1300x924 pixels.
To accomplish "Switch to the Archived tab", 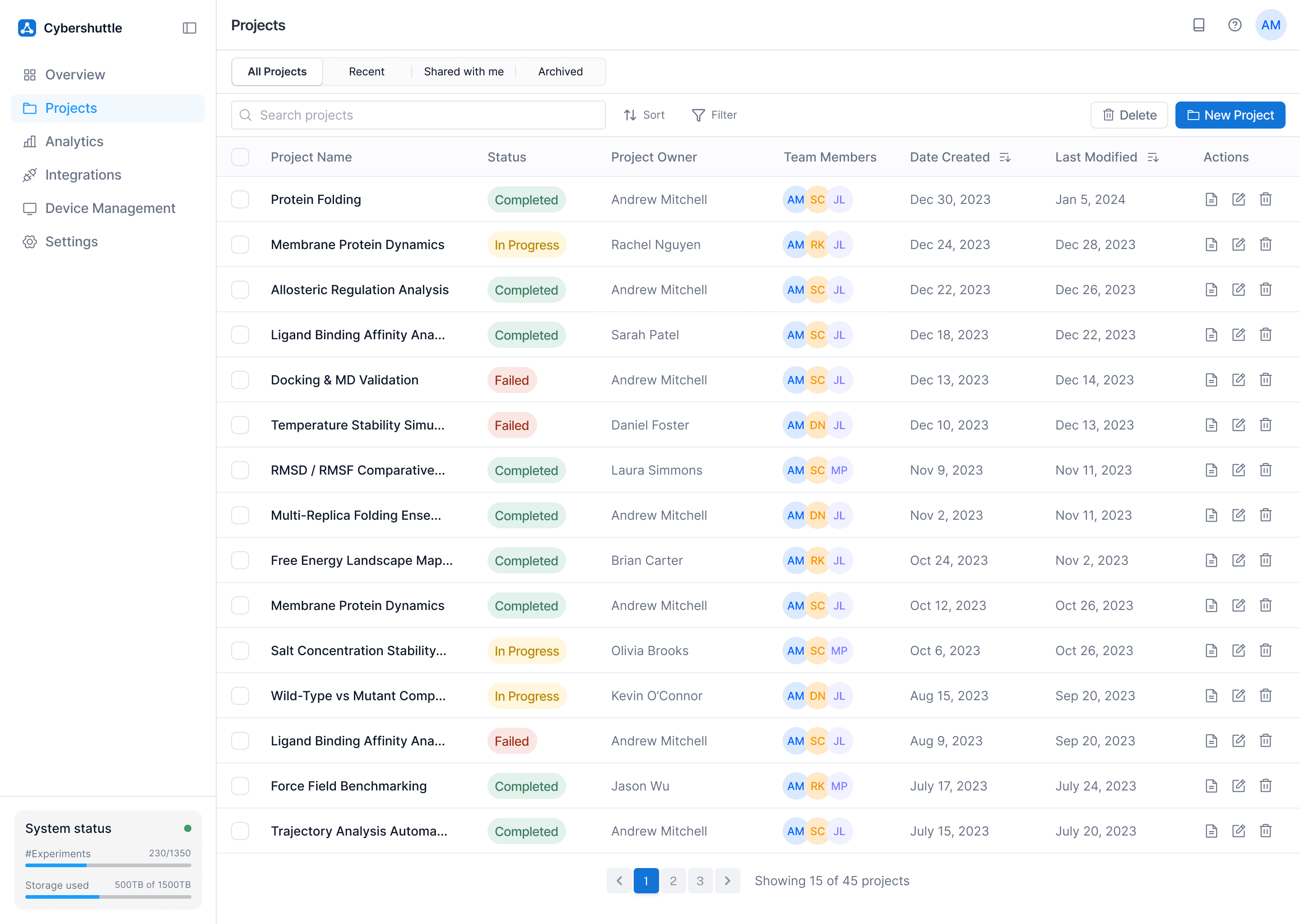I will [560, 72].
